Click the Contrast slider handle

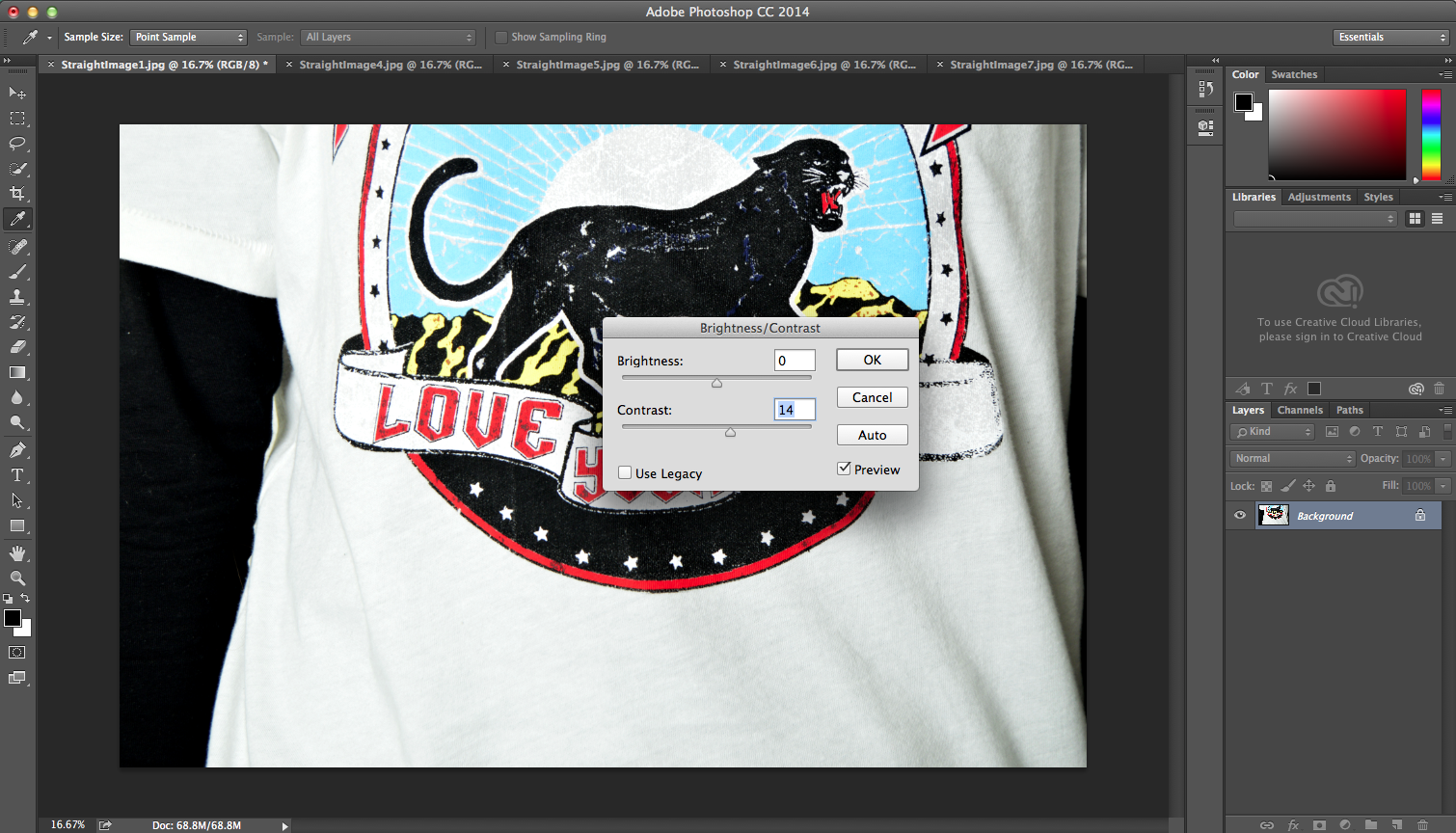pyautogui.click(x=730, y=432)
